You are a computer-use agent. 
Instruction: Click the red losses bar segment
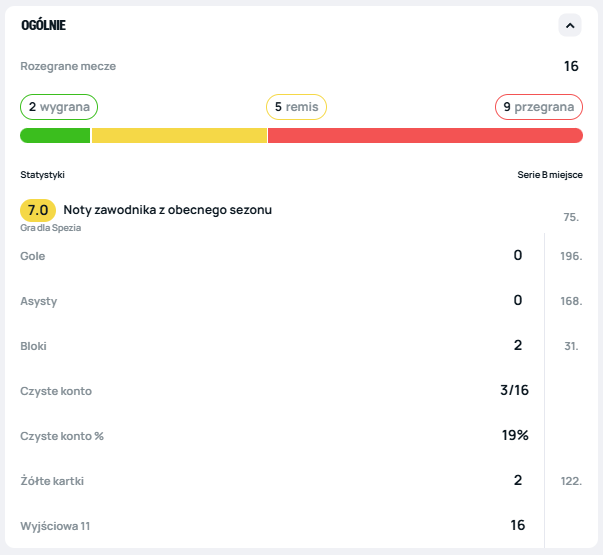(x=425, y=136)
